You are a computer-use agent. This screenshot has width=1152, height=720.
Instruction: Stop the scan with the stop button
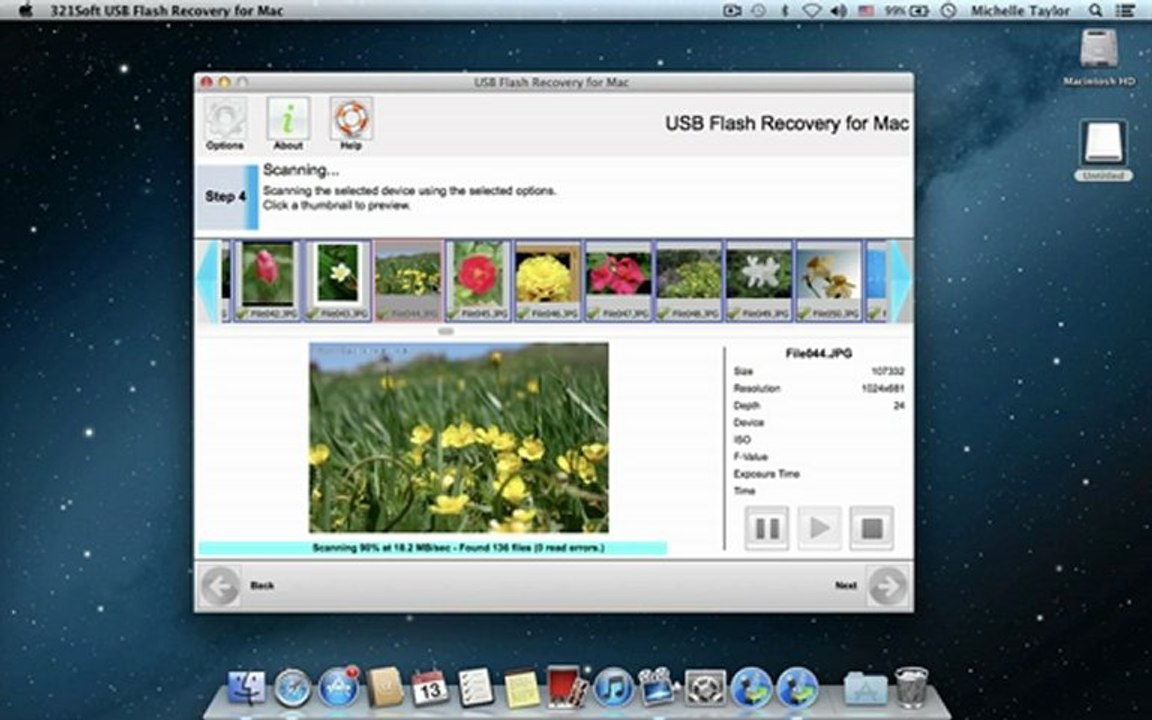click(x=872, y=528)
